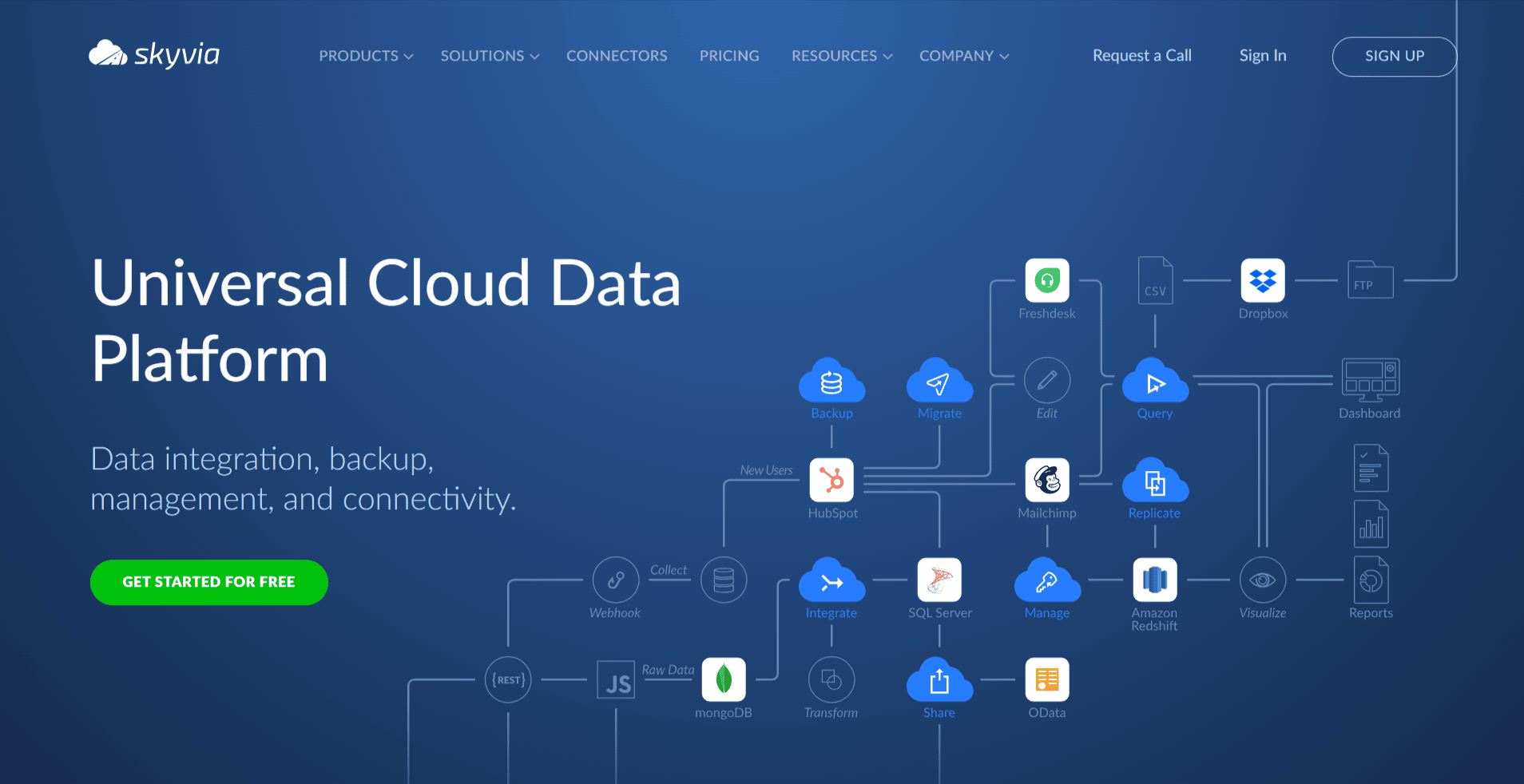The image size is (1524, 784).
Task: Click the Request a Call link
Action: pos(1142,55)
